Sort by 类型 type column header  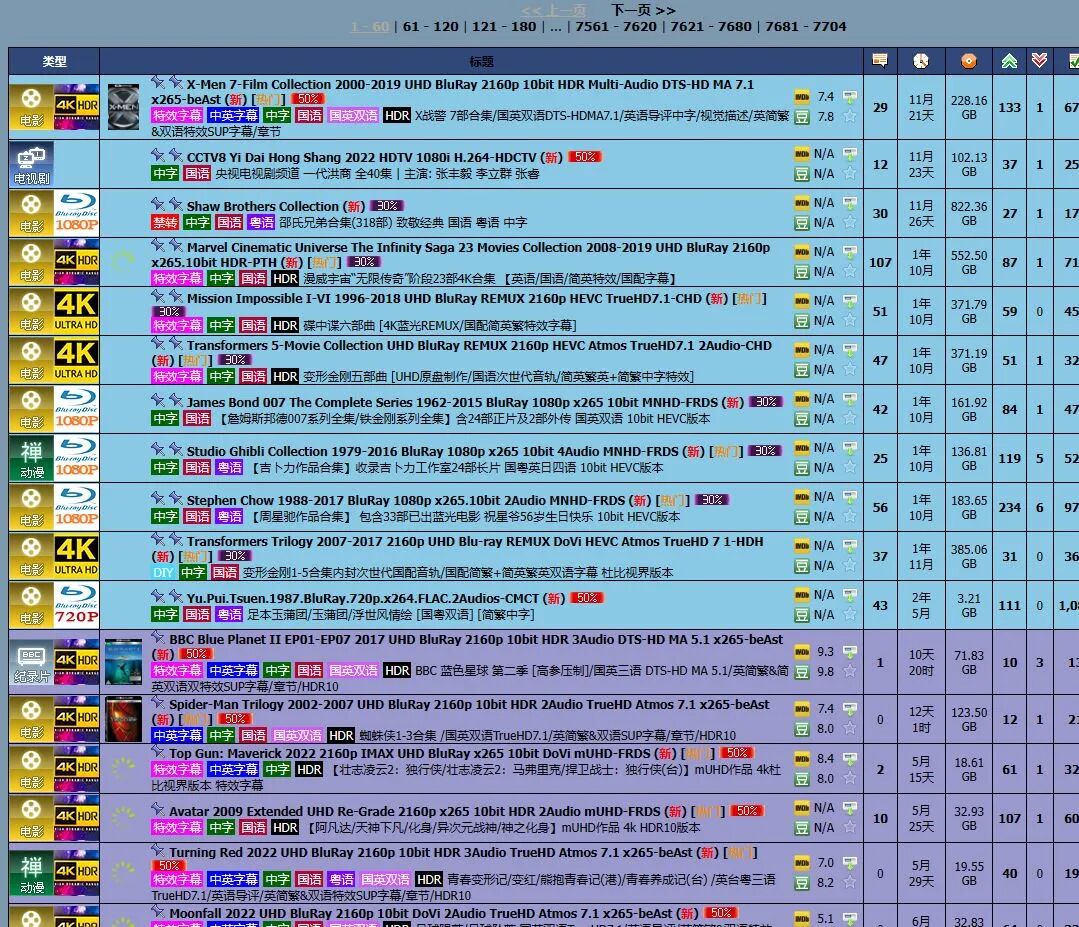coord(54,61)
